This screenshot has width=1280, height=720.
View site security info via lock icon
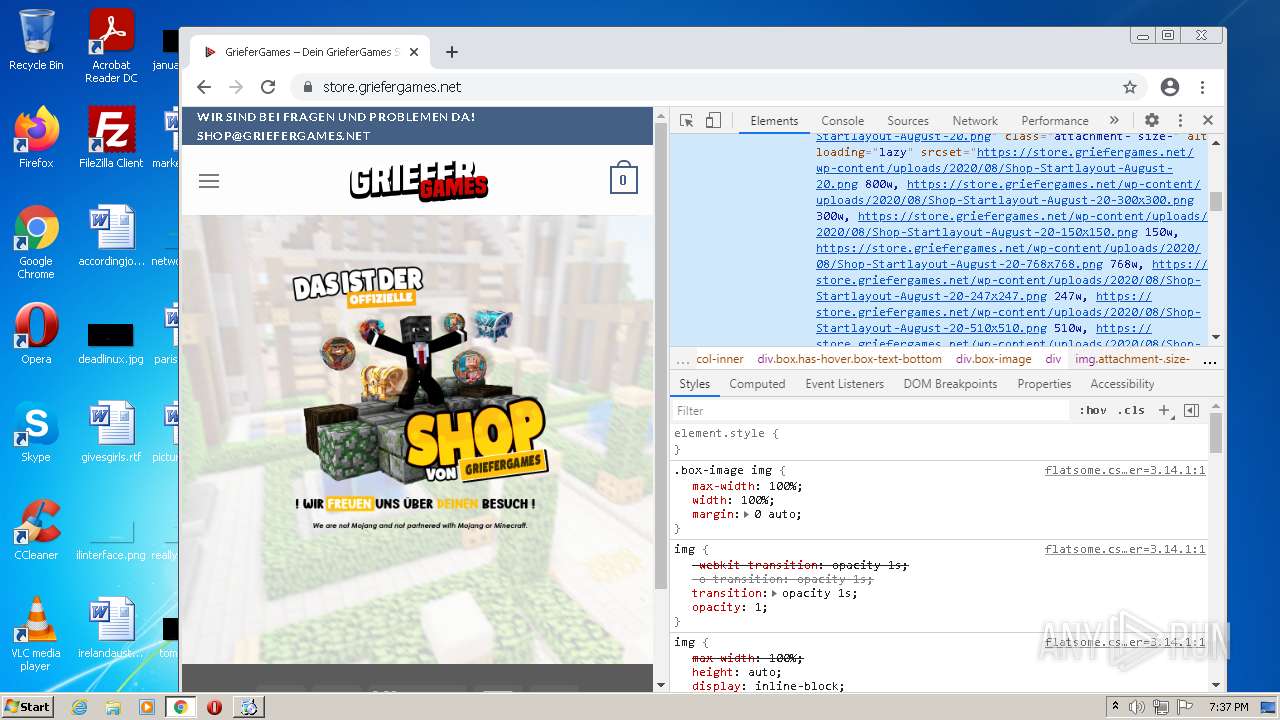pos(308,87)
